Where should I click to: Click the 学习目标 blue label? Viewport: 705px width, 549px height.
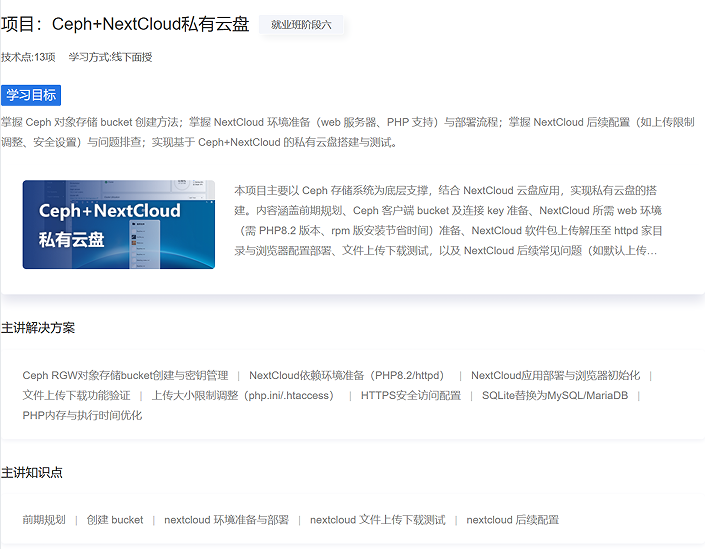(x=31, y=95)
